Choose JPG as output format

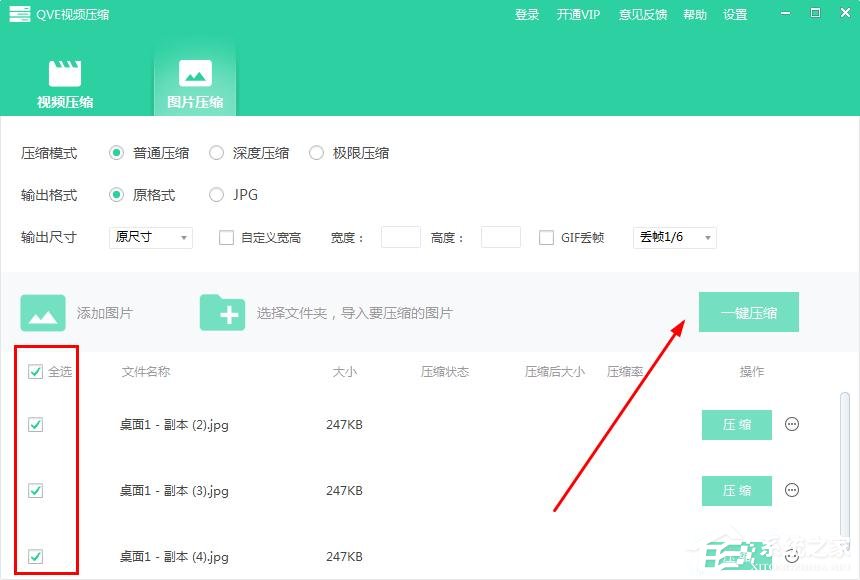(216, 195)
